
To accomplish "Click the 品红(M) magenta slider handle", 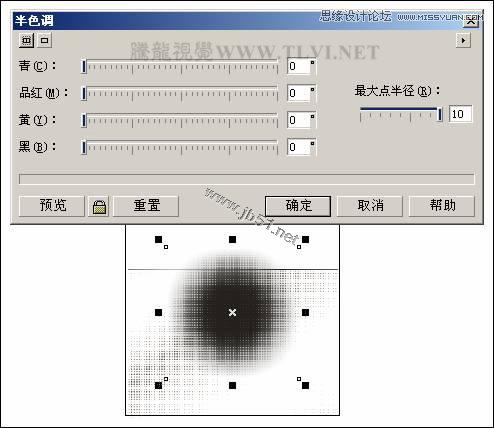I will [84, 94].
